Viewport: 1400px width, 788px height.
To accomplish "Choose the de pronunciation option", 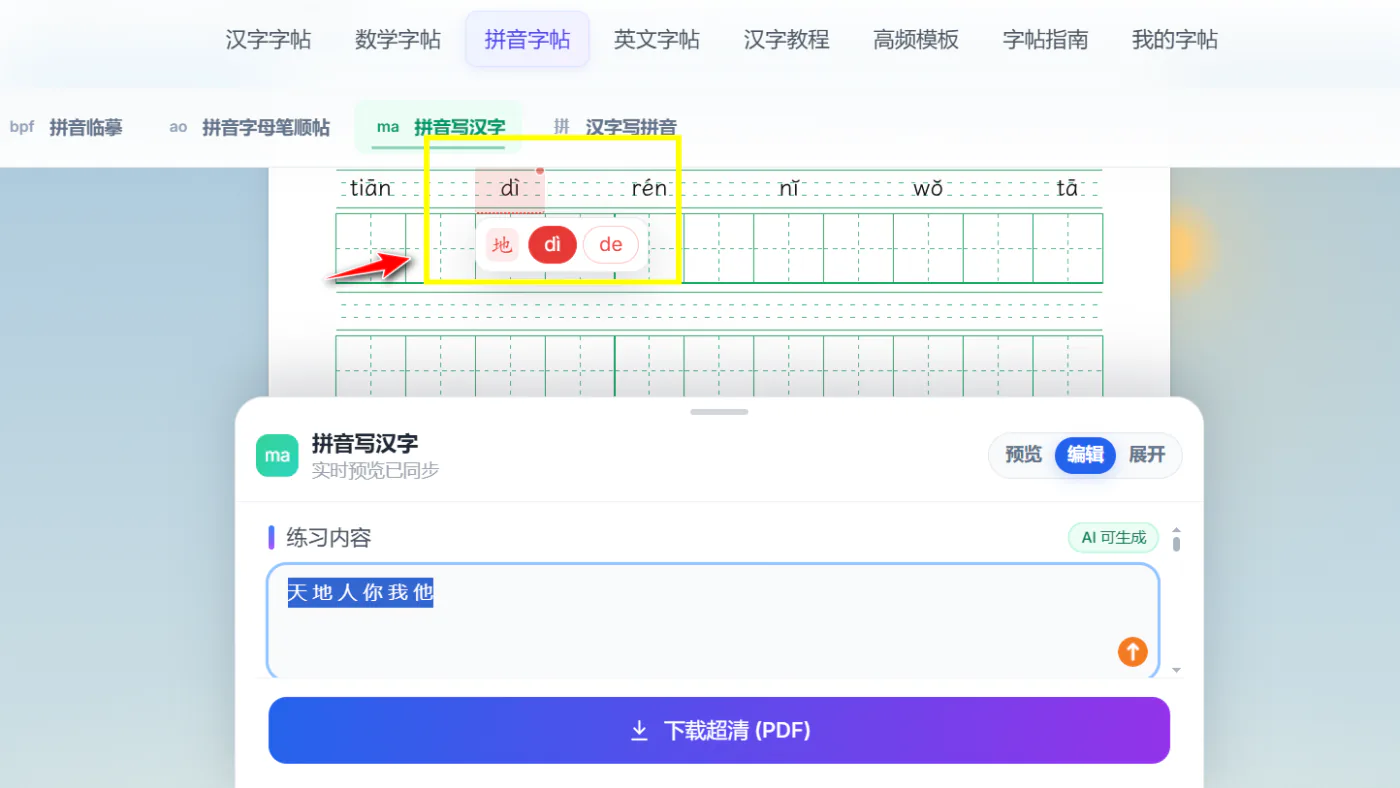I will [611, 245].
